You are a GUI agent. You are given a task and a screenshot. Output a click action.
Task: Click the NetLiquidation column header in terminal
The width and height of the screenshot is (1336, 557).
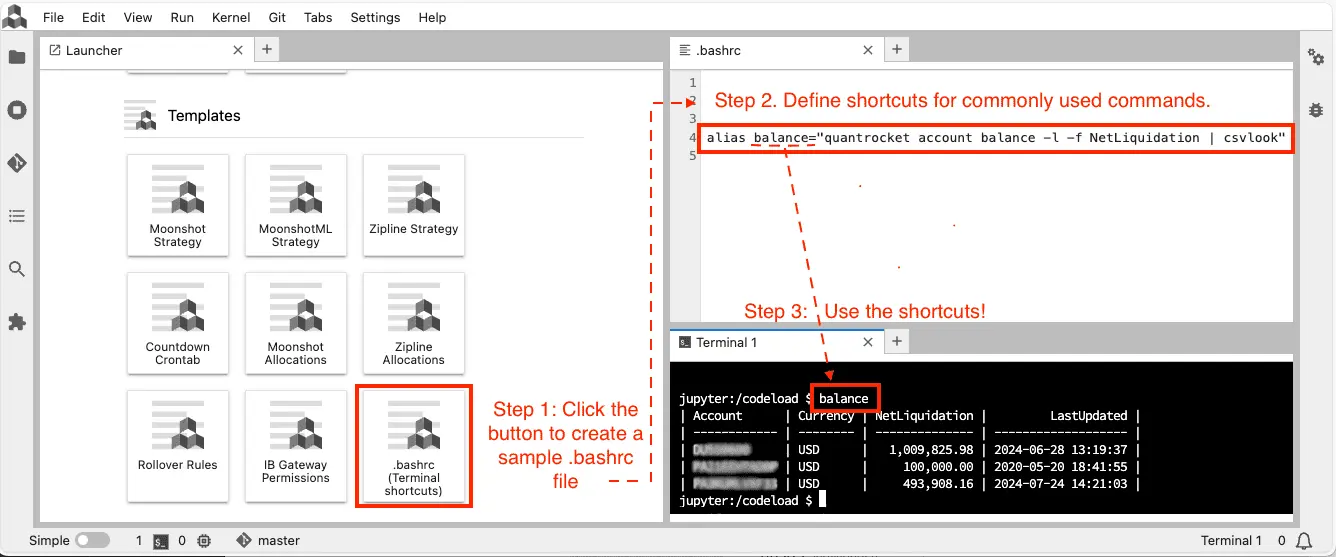tap(924, 416)
